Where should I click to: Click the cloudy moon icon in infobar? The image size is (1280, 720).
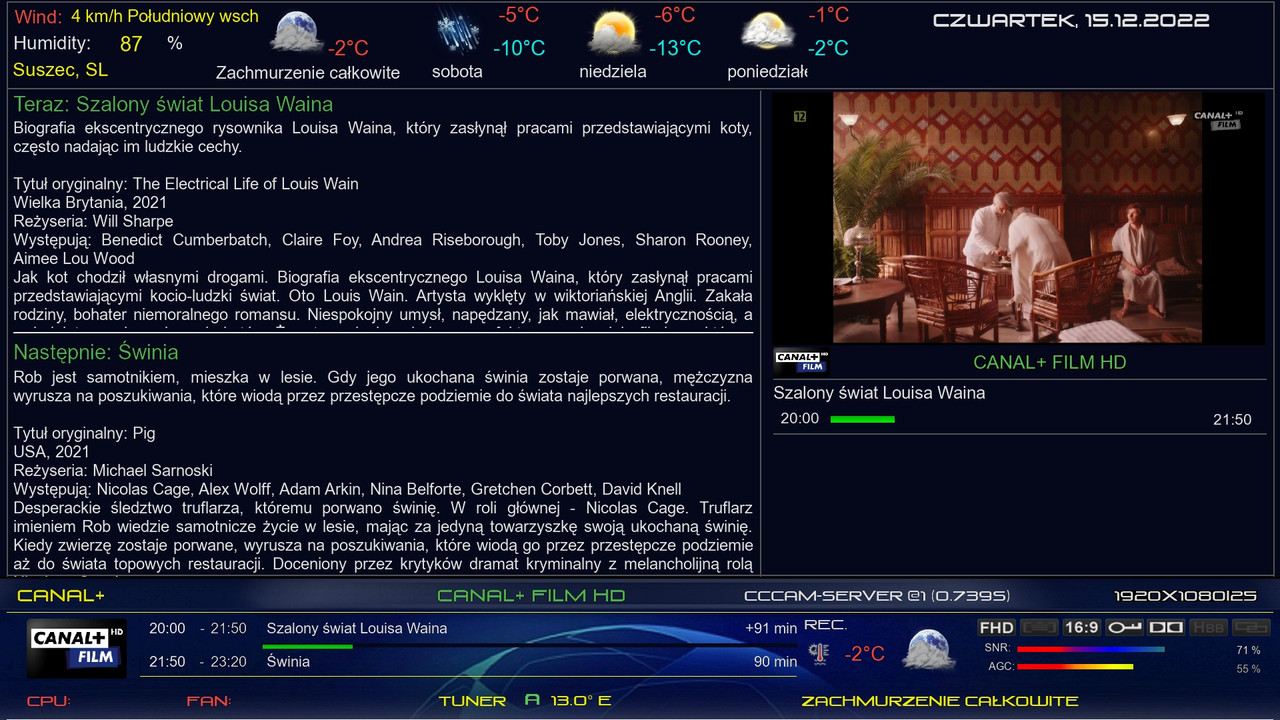tap(928, 649)
